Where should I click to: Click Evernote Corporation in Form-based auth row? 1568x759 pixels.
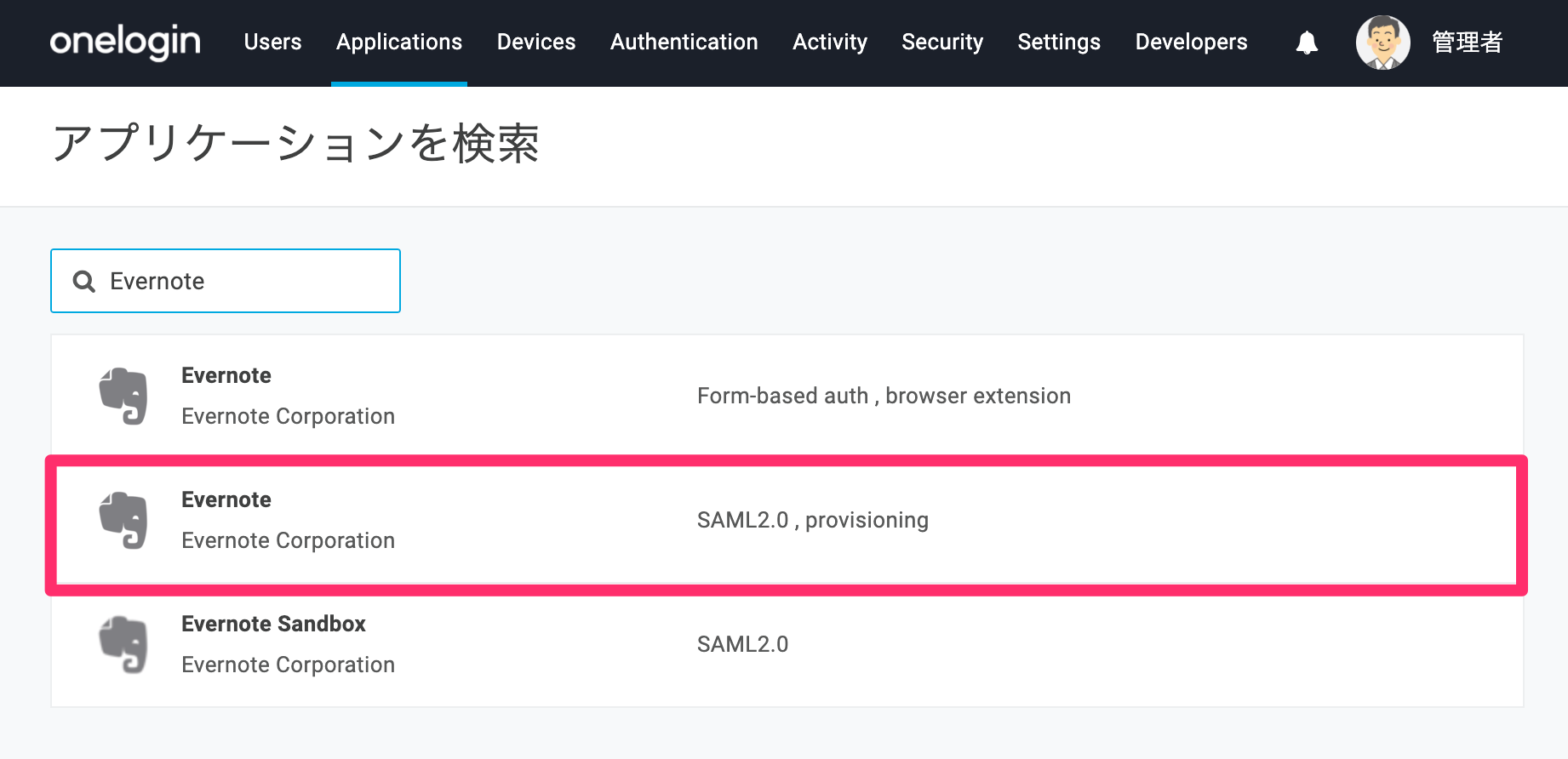[x=288, y=416]
